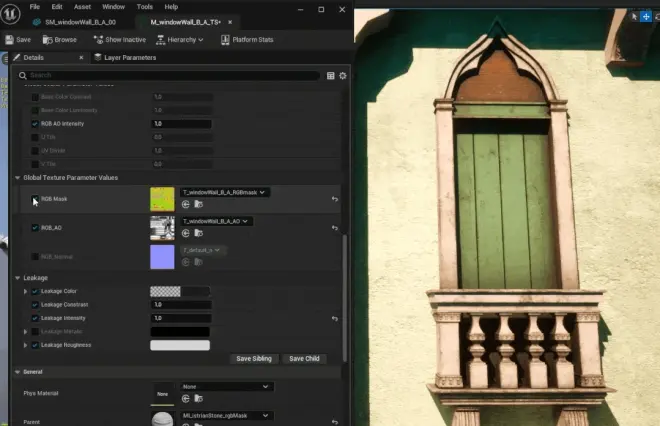
Task: Uncheck the Leakage Color checkbox
Action: 35,291
